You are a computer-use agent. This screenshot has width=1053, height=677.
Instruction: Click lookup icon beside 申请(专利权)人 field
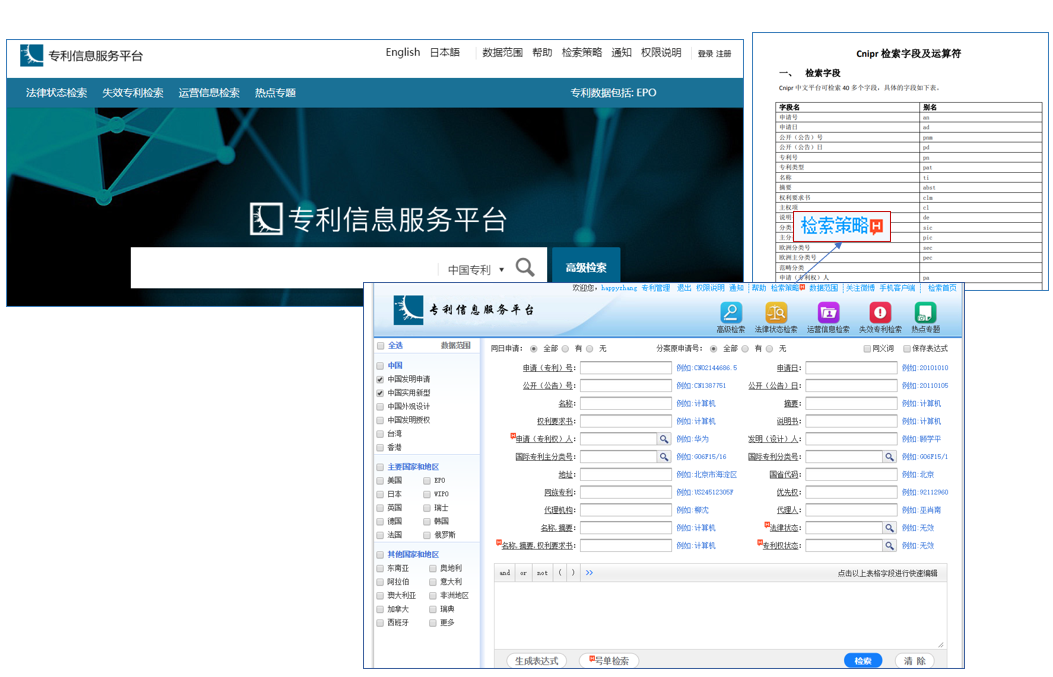pyautogui.click(x=663, y=439)
